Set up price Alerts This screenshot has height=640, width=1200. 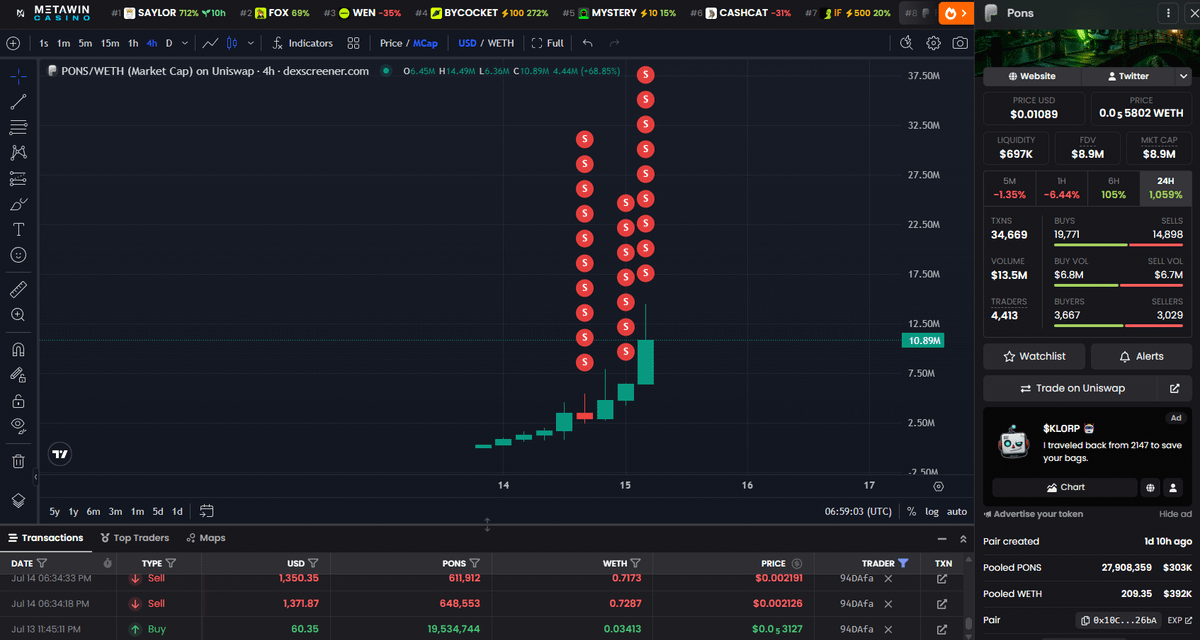point(1141,356)
